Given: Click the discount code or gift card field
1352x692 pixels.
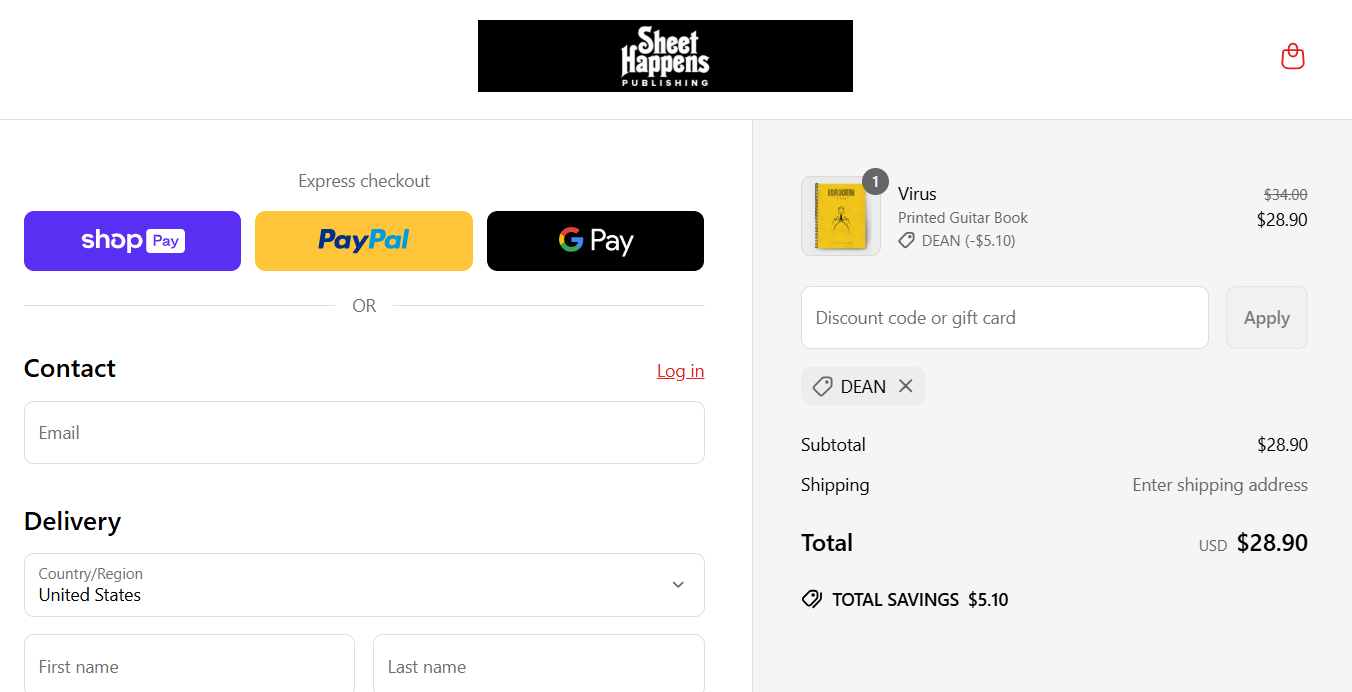Looking at the screenshot, I should (1004, 318).
